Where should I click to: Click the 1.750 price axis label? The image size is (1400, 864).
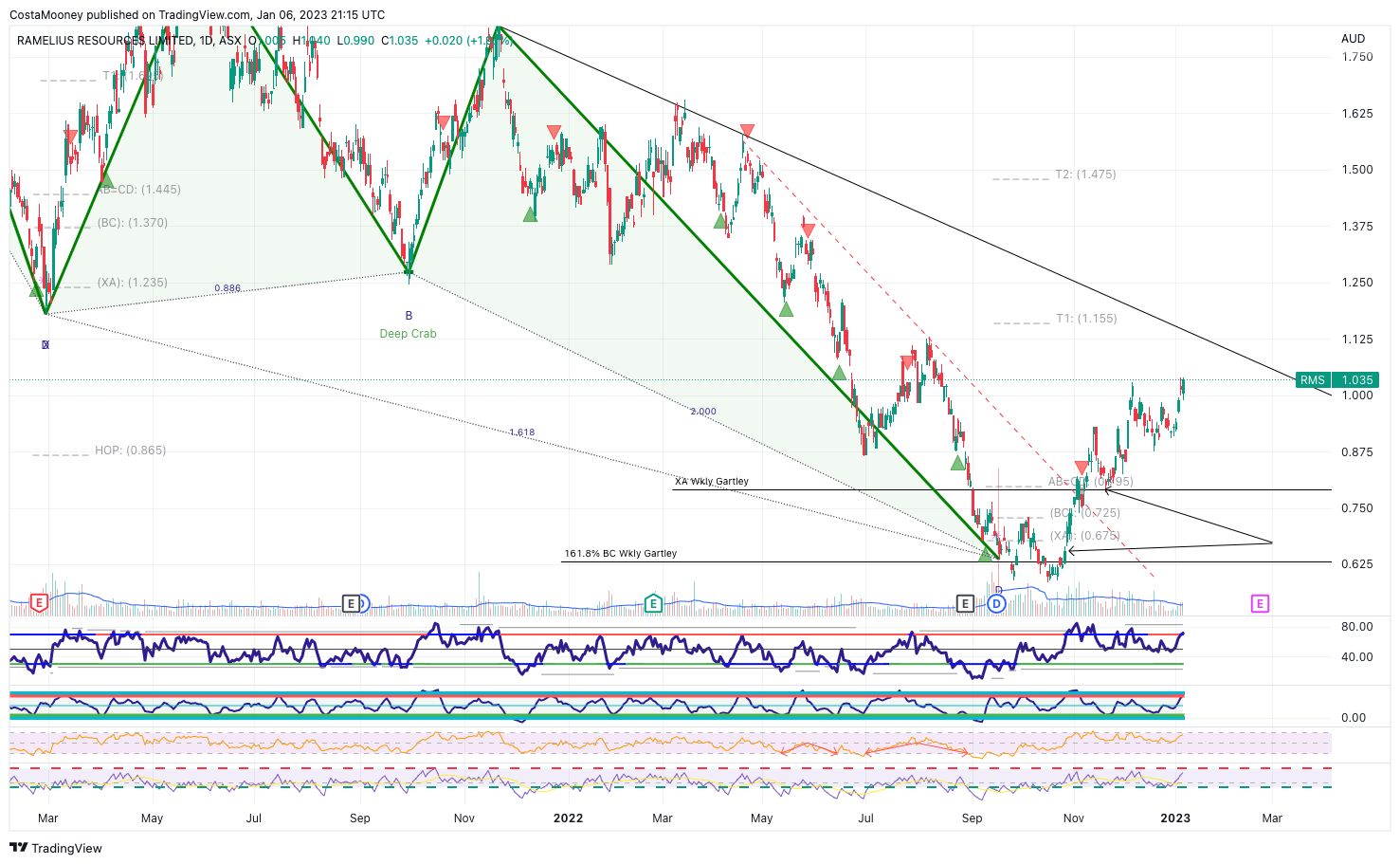click(1356, 57)
